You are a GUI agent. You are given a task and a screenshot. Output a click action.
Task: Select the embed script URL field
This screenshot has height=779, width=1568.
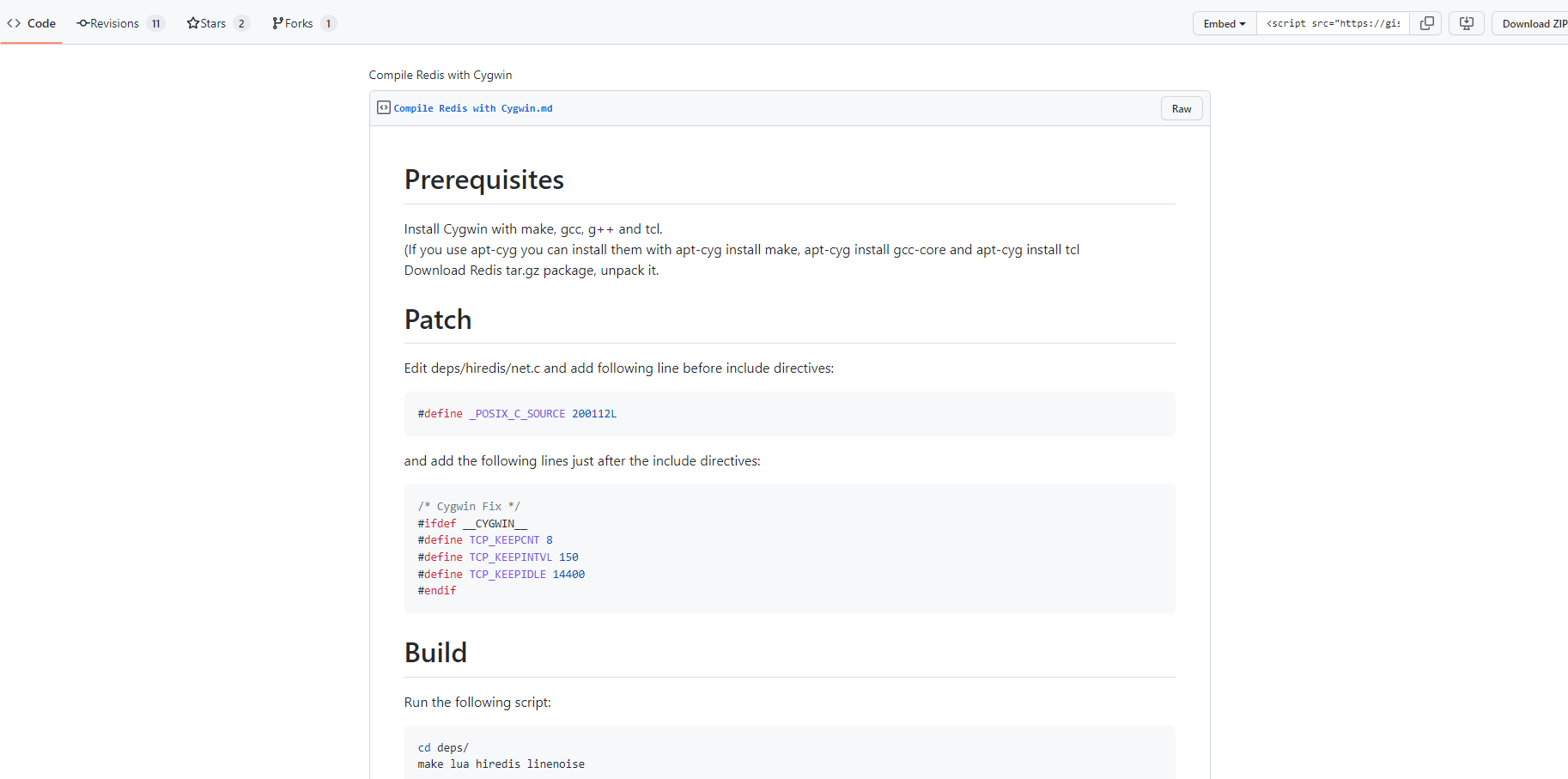[1333, 23]
